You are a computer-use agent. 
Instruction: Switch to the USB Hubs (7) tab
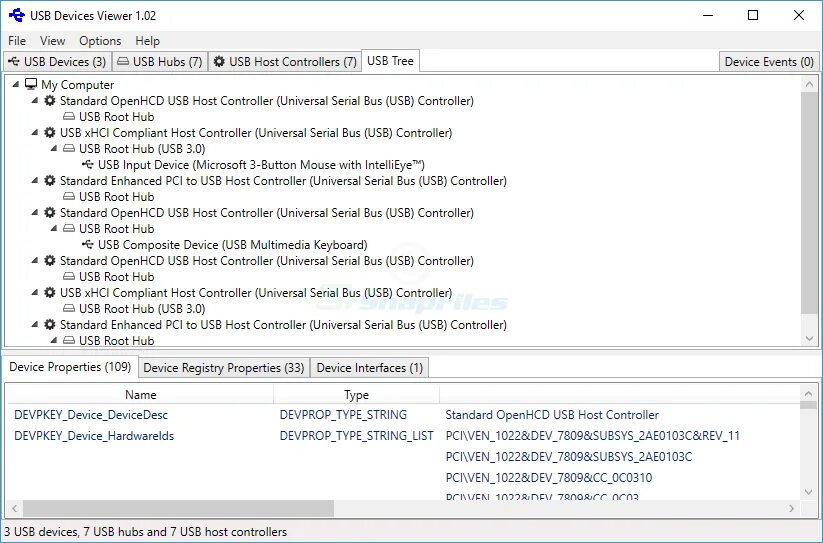coord(160,62)
